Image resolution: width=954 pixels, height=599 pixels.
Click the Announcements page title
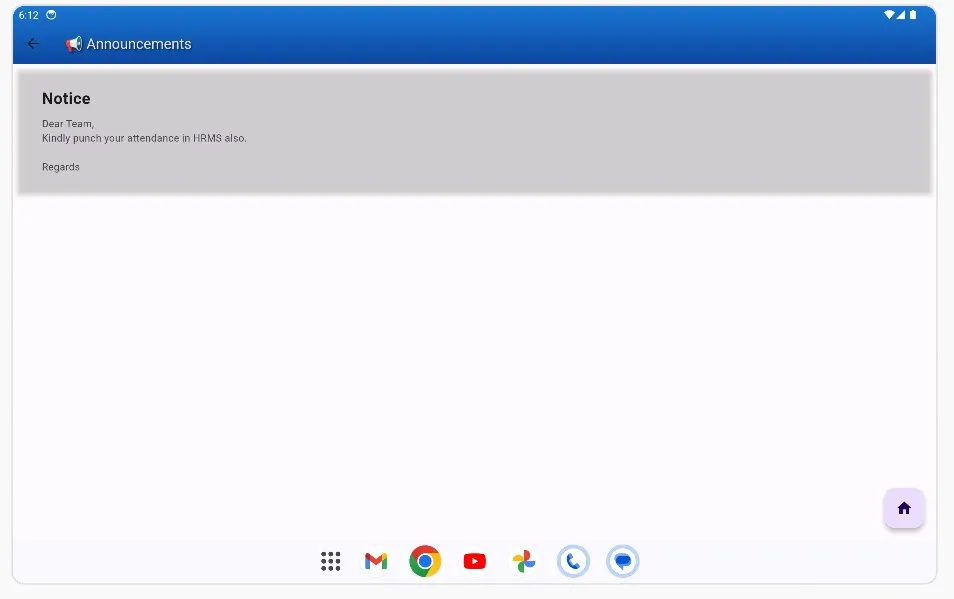click(139, 44)
